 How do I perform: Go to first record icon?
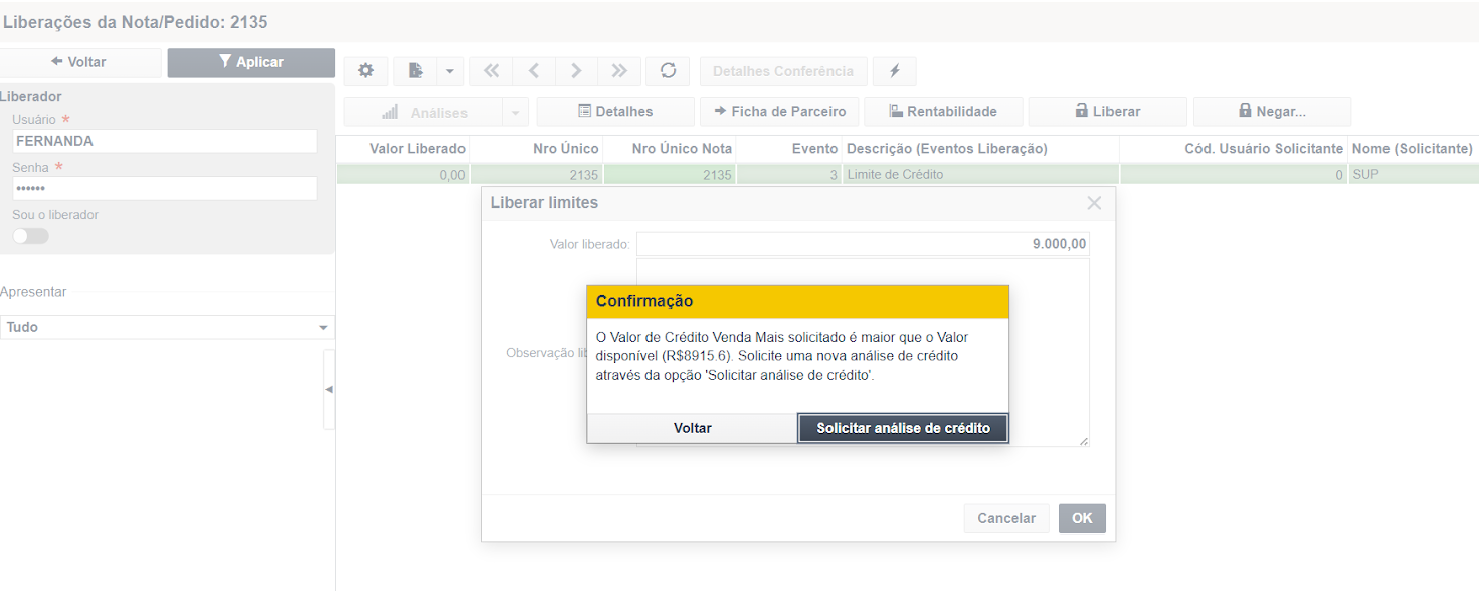(491, 71)
